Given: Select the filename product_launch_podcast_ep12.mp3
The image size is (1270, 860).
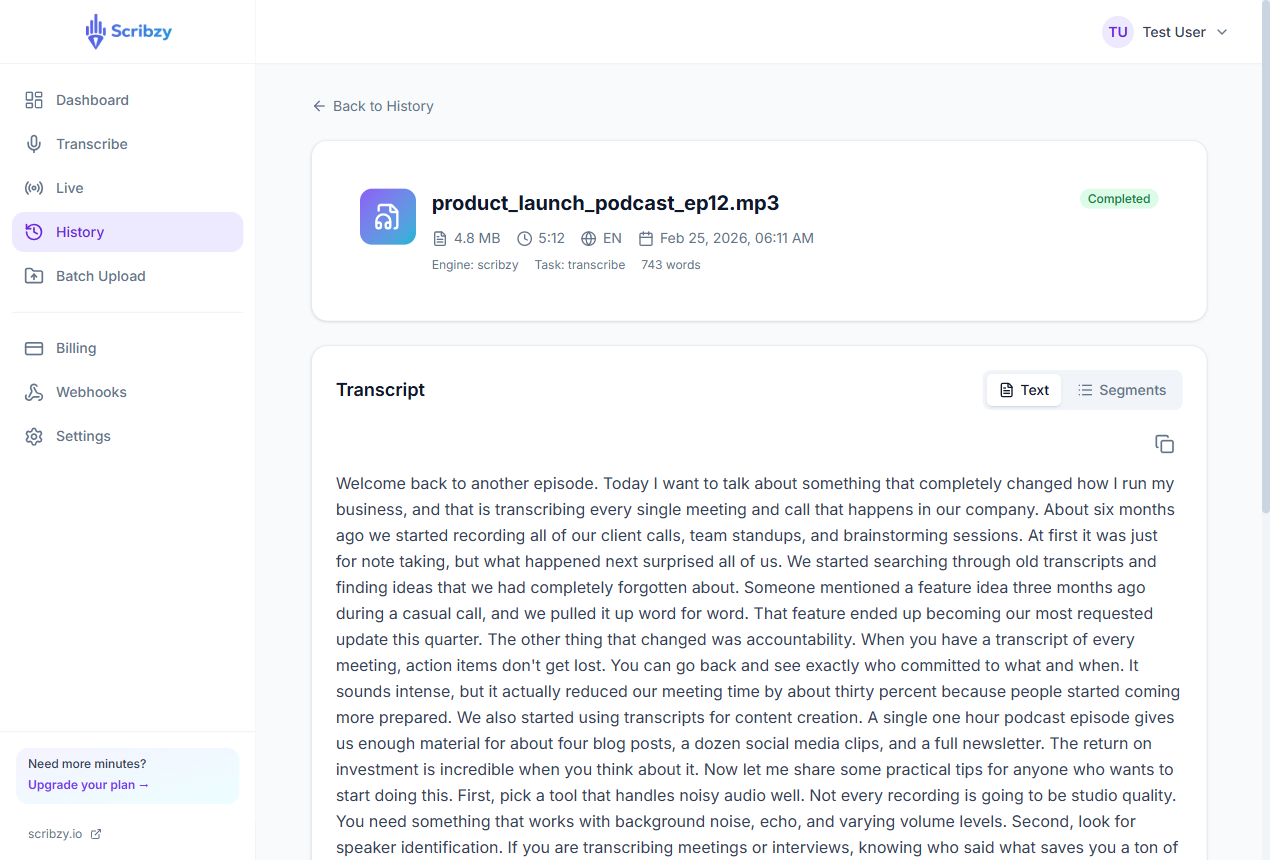Looking at the screenshot, I should coord(605,202).
